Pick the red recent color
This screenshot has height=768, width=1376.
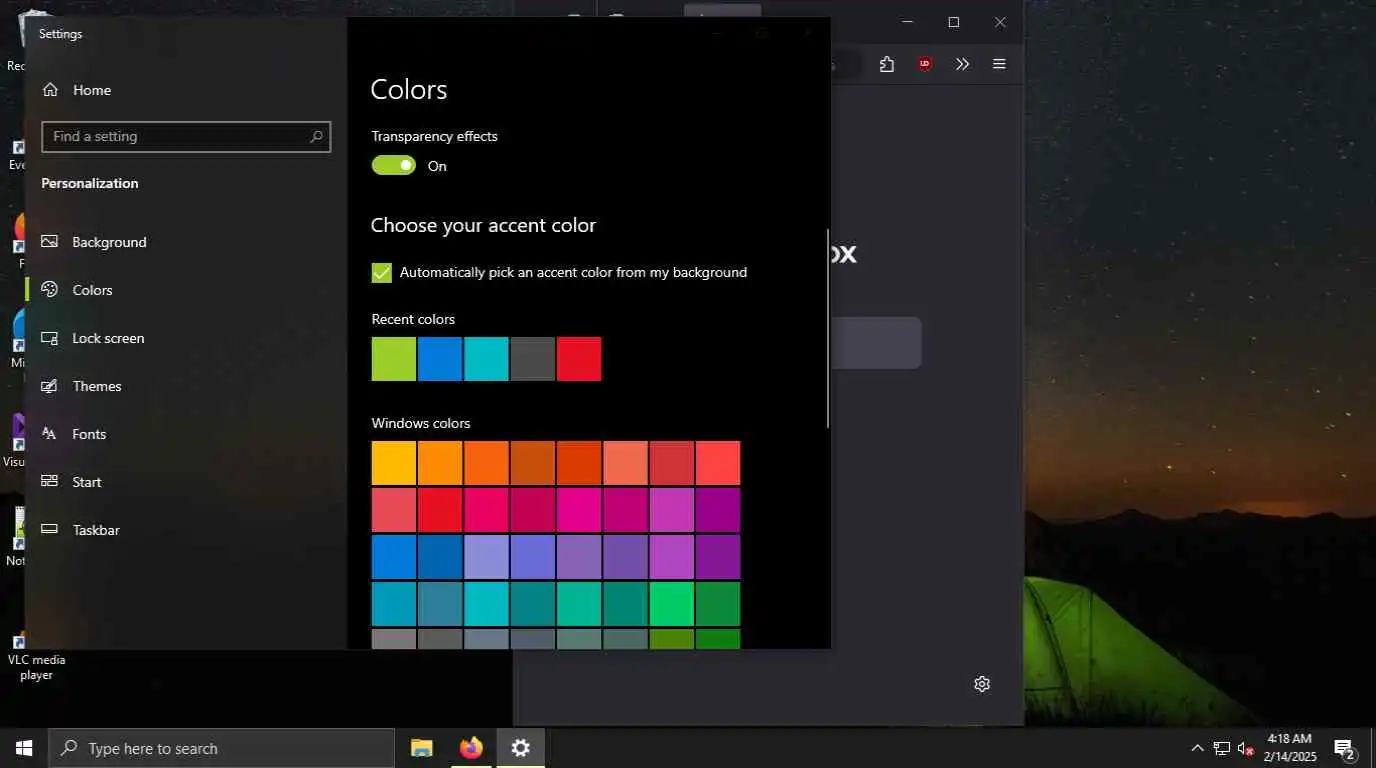[579, 359]
